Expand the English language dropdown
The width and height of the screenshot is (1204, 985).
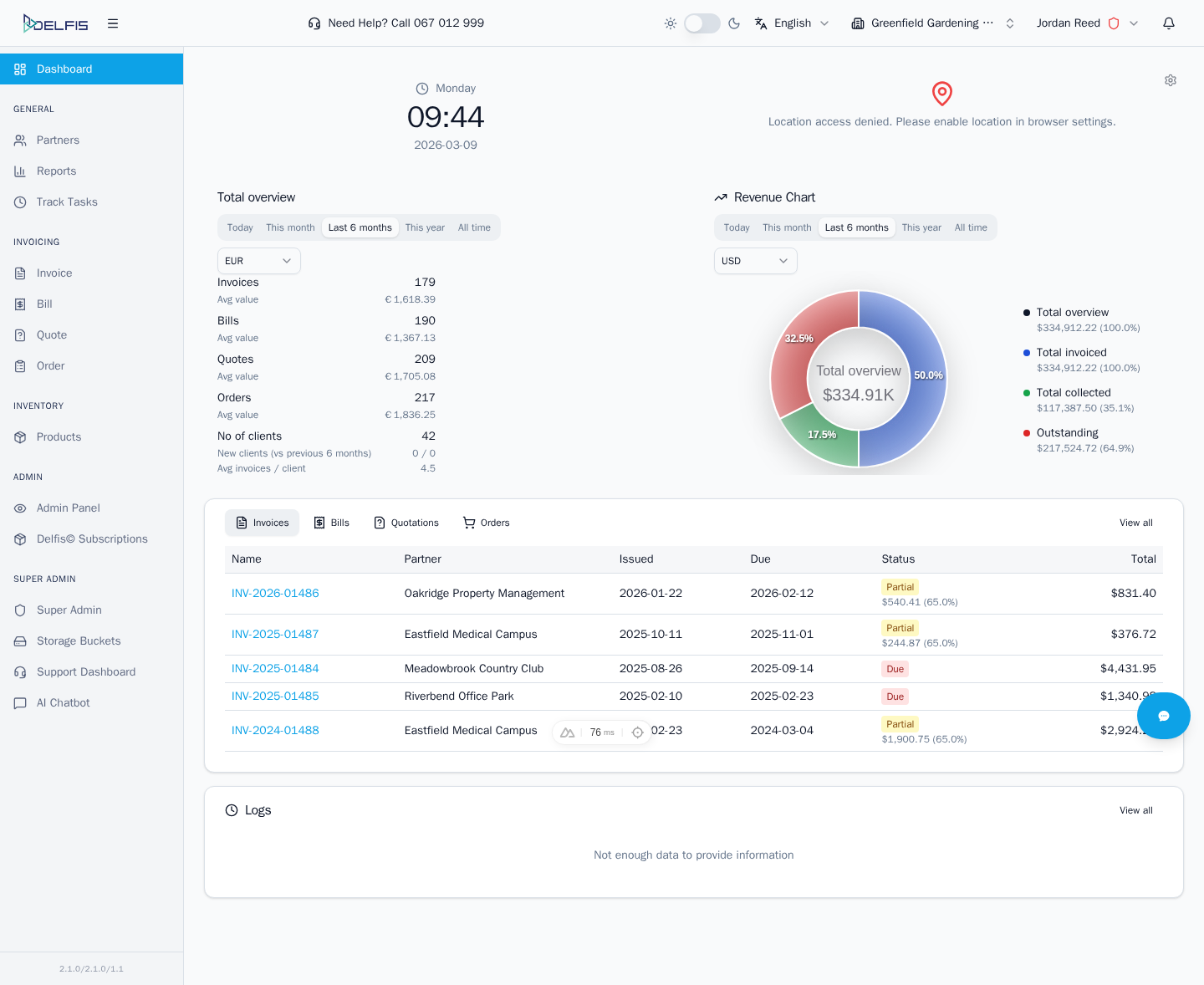(791, 23)
